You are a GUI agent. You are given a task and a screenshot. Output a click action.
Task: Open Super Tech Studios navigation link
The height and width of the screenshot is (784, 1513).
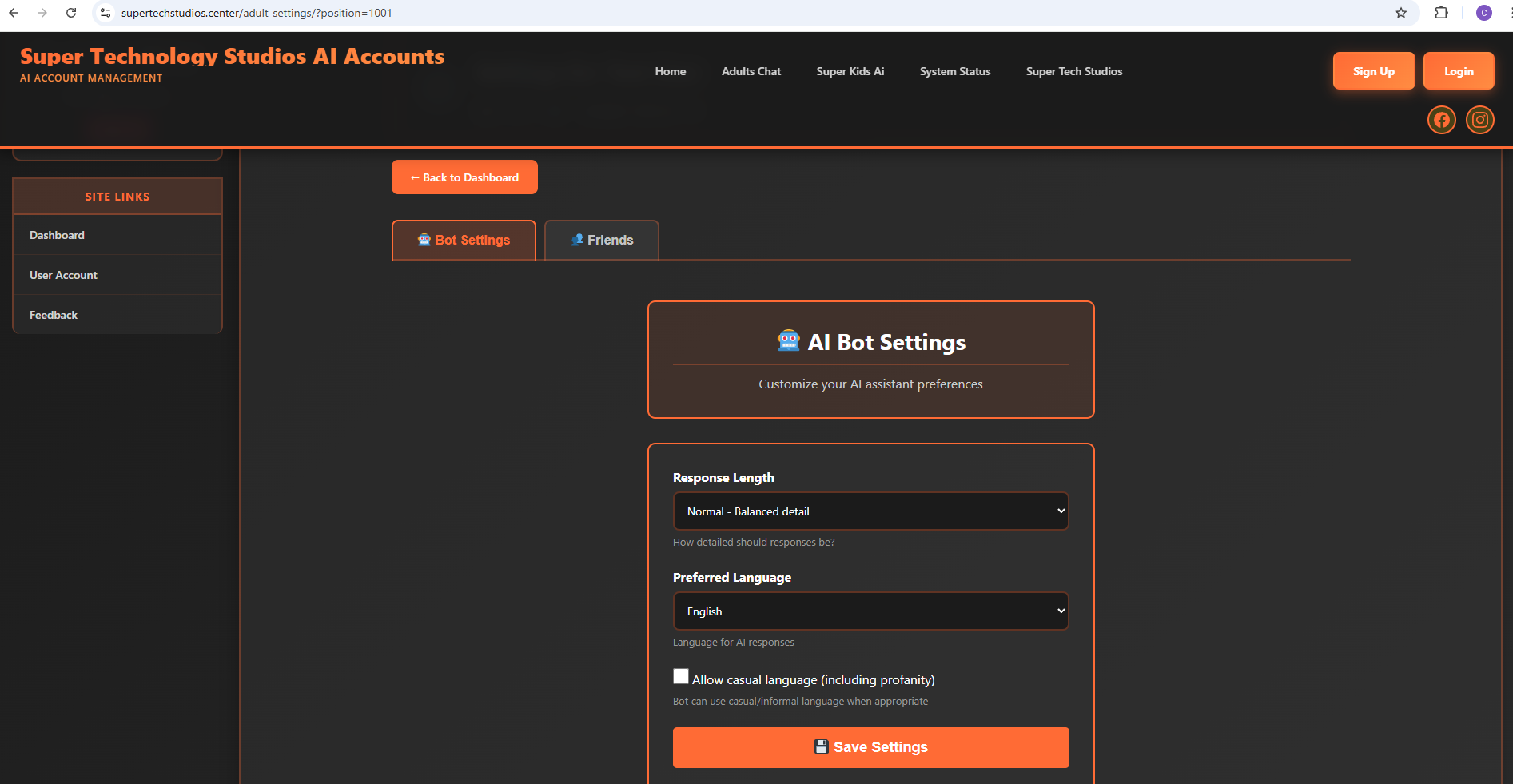coord(1074,71)
